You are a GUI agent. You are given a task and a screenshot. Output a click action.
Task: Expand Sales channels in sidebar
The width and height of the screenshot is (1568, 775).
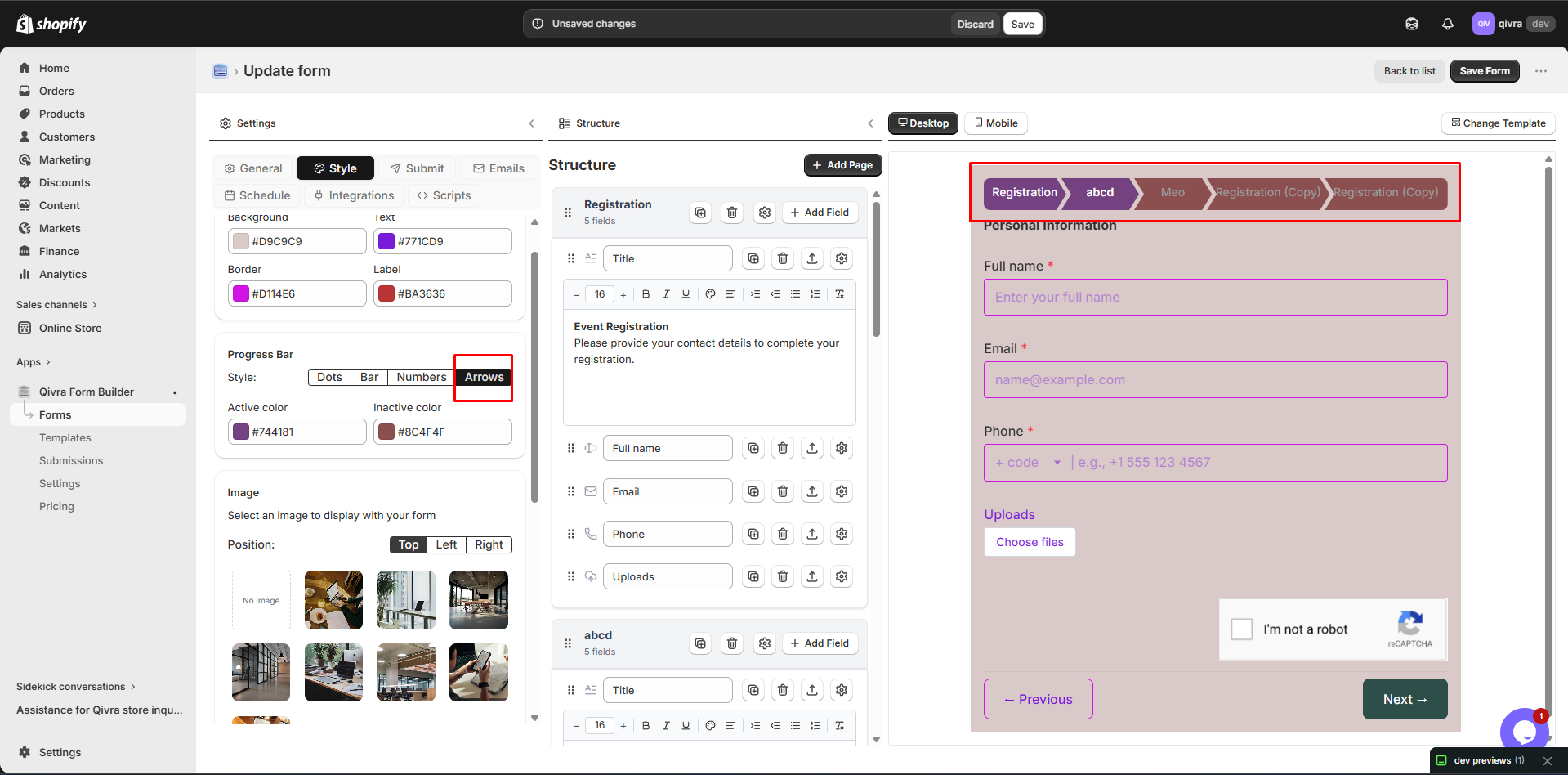tap(57, 305)
